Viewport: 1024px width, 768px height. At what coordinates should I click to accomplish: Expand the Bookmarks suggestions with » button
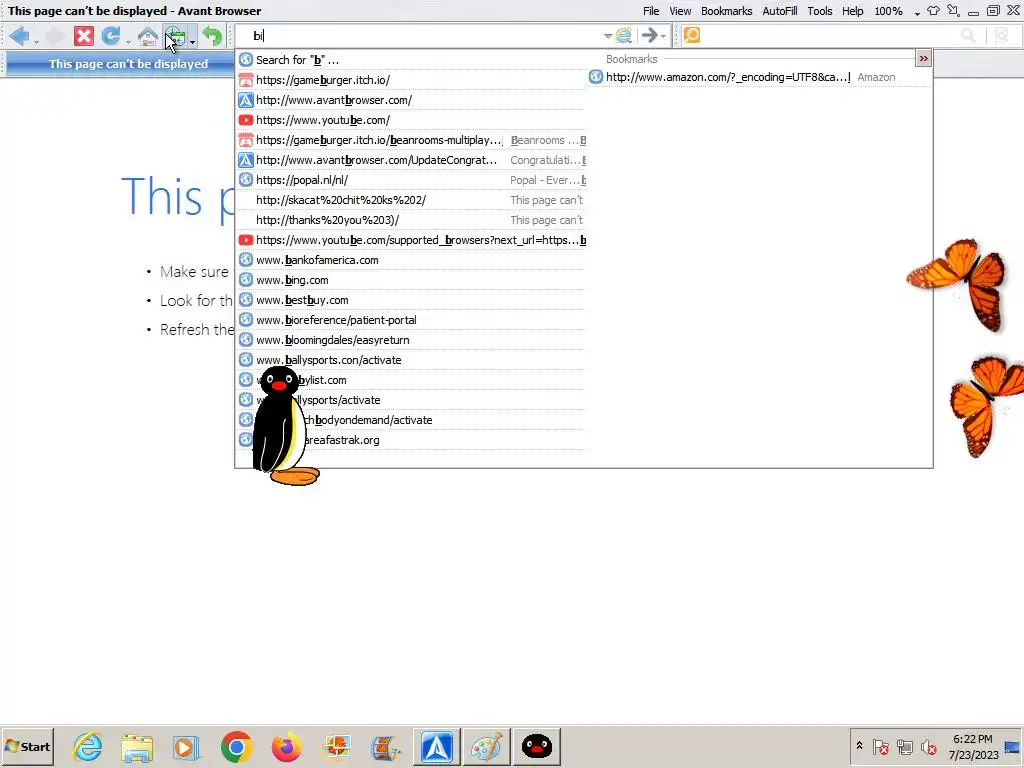click(x=923, y=59)
